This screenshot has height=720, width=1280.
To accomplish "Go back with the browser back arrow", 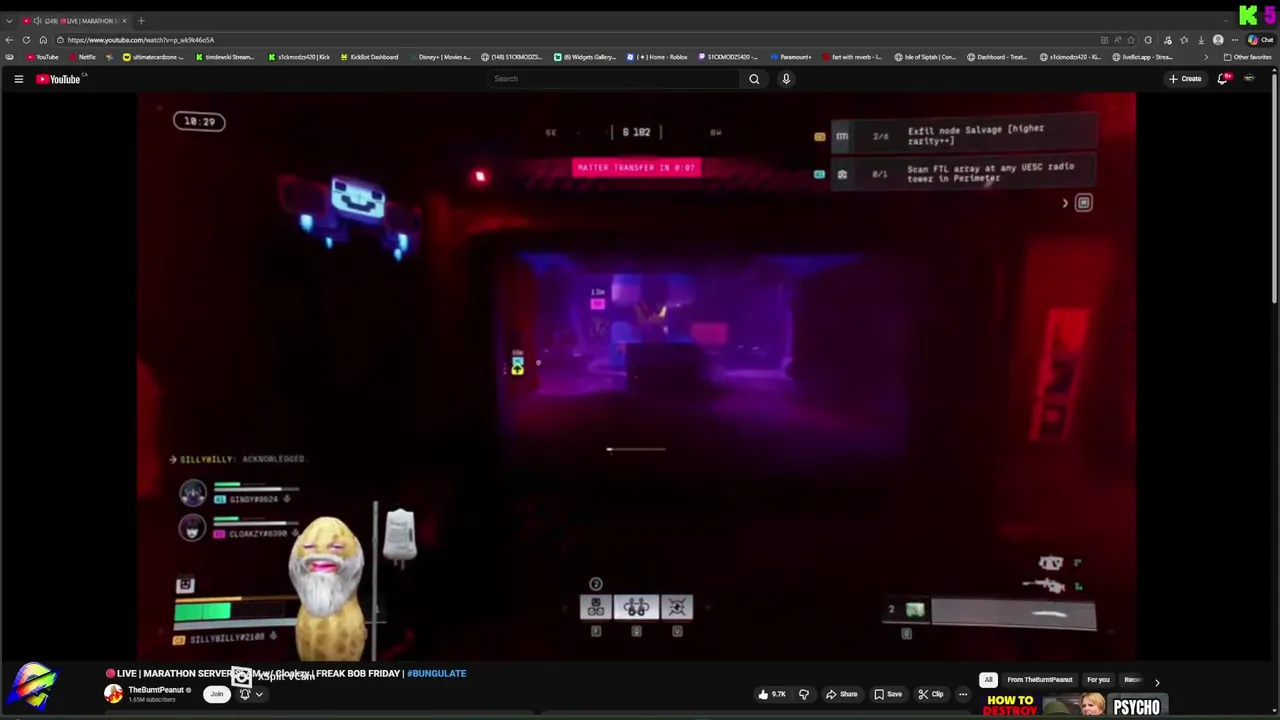I will tap(10, 40).
